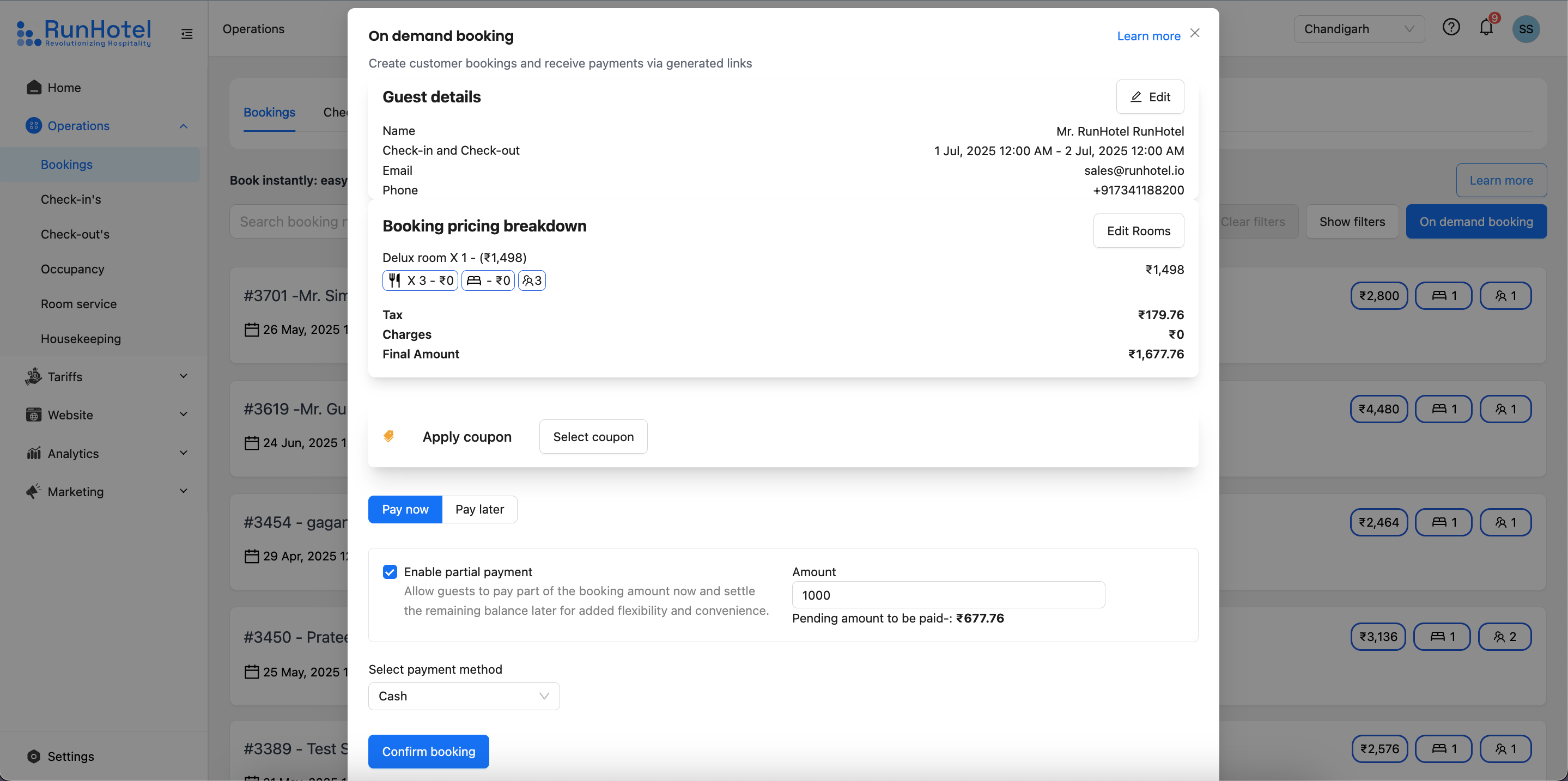1568x781 pixels.
Task: Open Bookings in the sidebar
Action: [100, 164]
